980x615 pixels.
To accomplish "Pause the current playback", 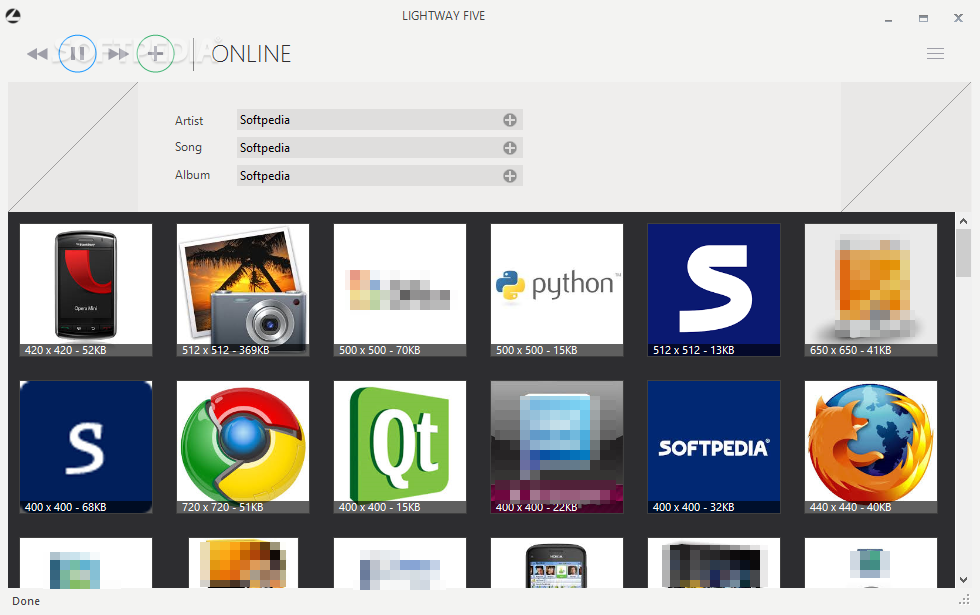I will (77, 53).
